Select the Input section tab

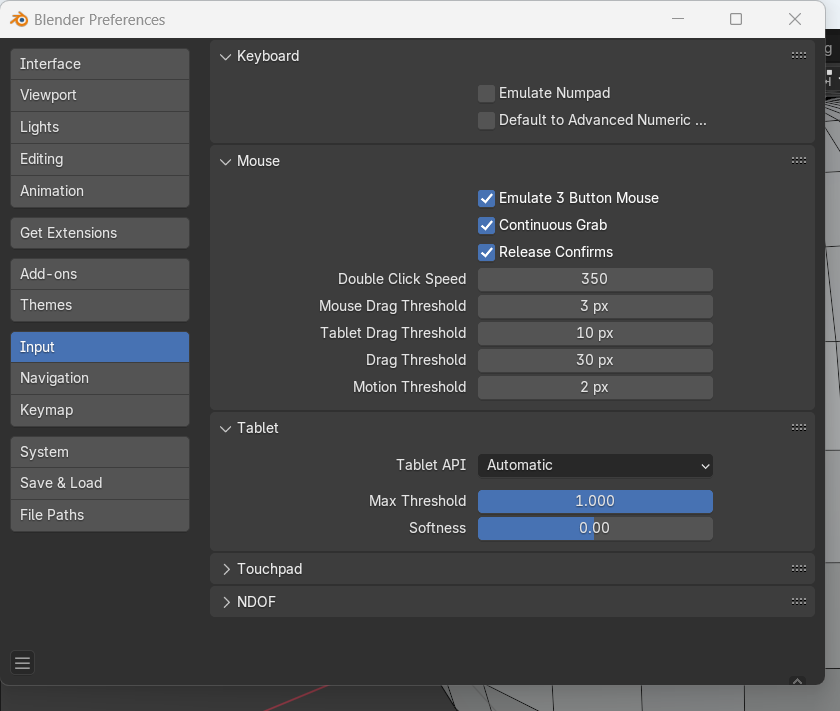pyautogui.click(x=100, y=347)
